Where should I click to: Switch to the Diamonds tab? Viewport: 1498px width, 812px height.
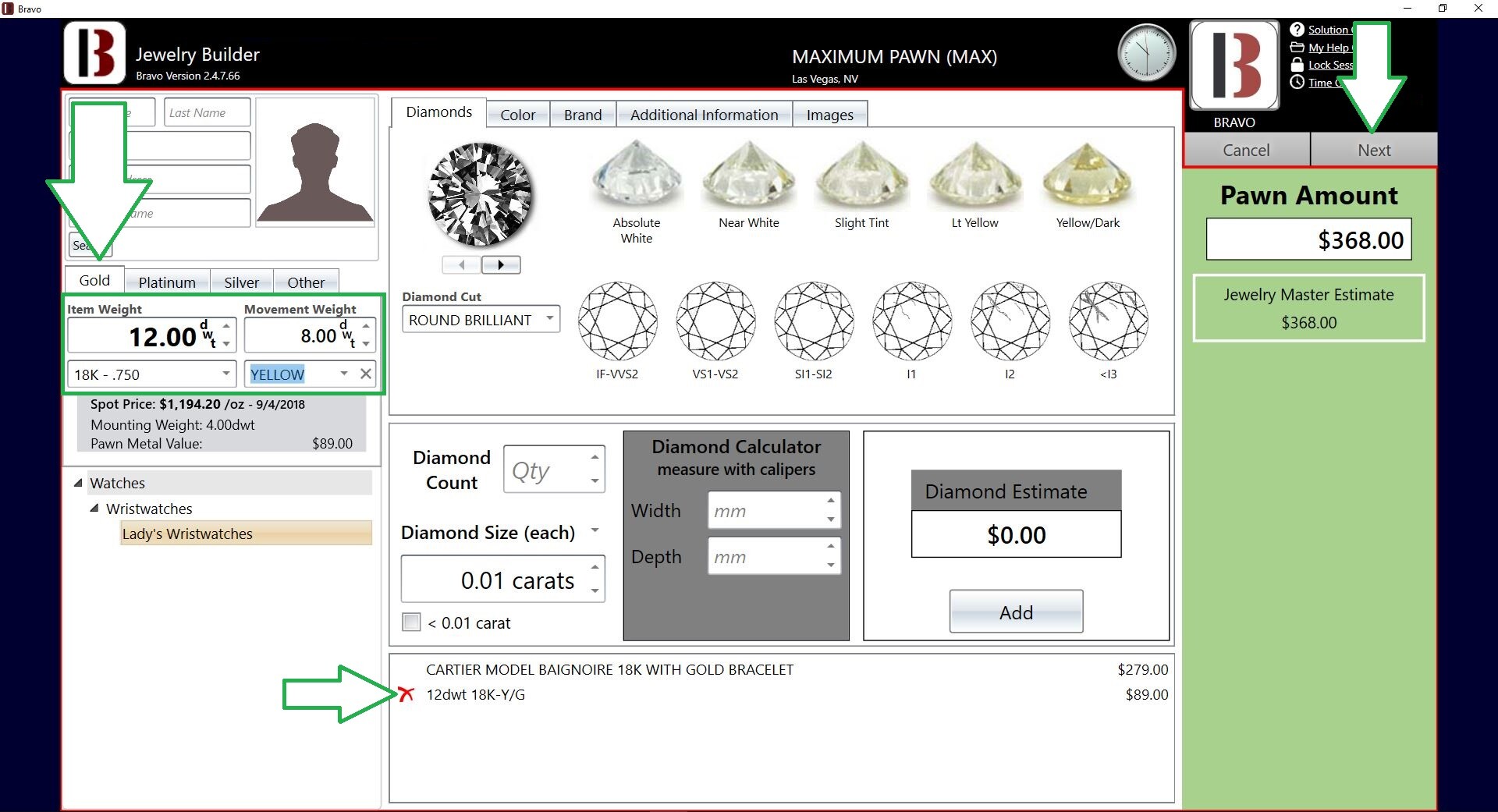[438, 112]
